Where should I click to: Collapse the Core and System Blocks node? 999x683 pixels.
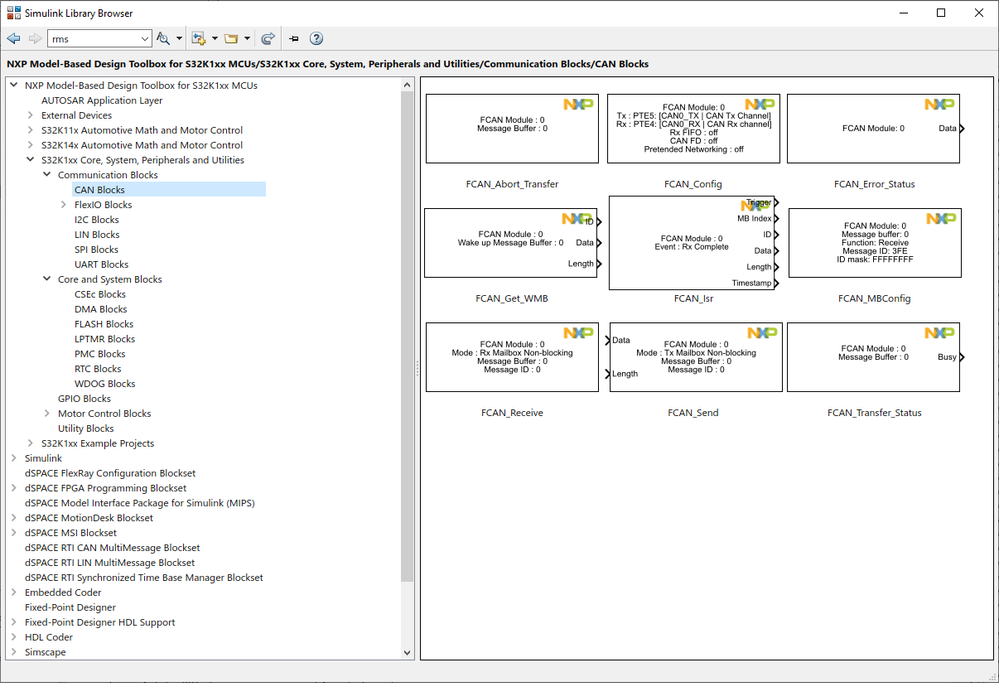[47, 279]
